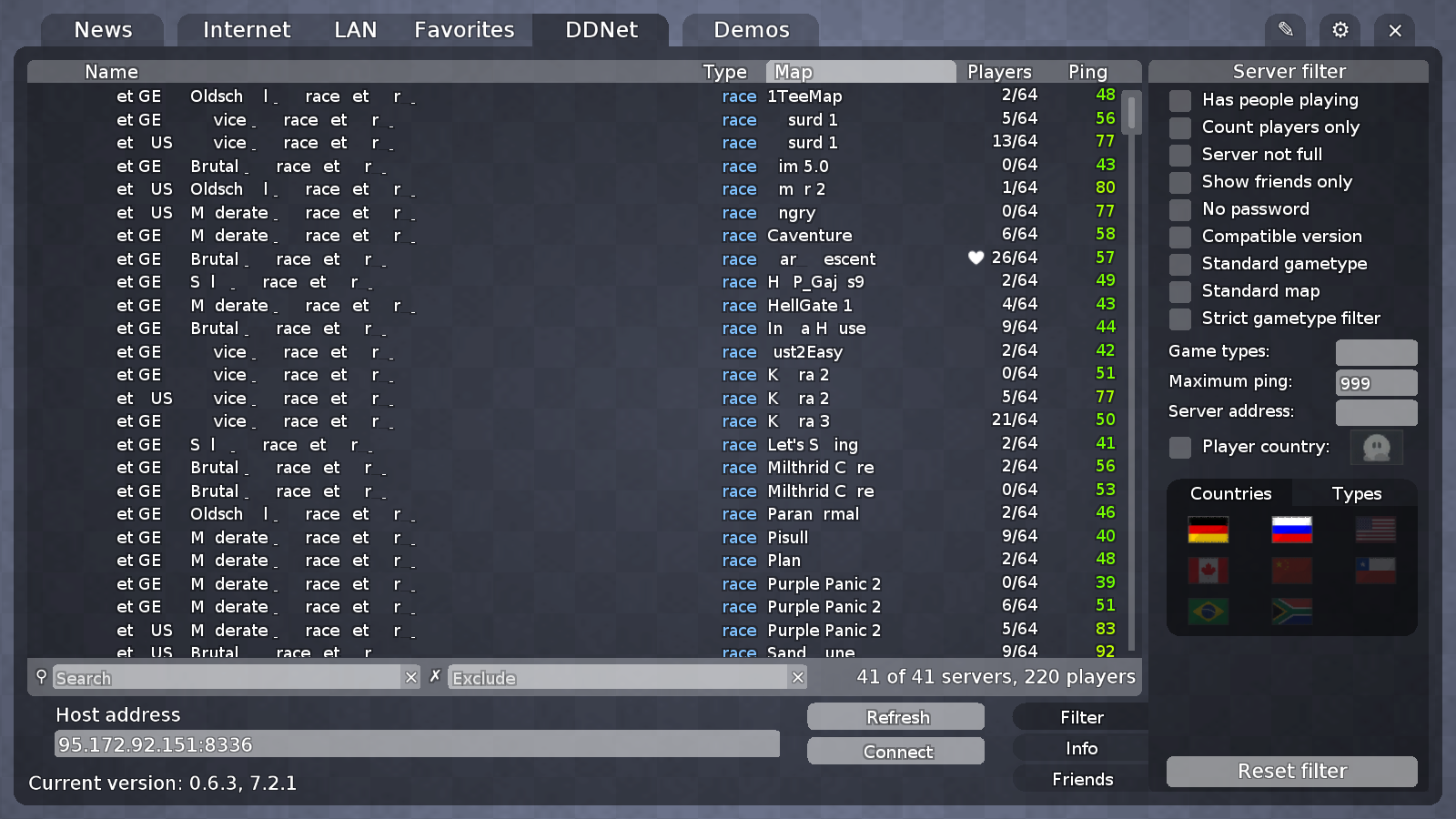Image resolution: width=1456 pixels, height=819 pixels.
Task: Enable the Has people playing filter
Action: point(1179,100)
